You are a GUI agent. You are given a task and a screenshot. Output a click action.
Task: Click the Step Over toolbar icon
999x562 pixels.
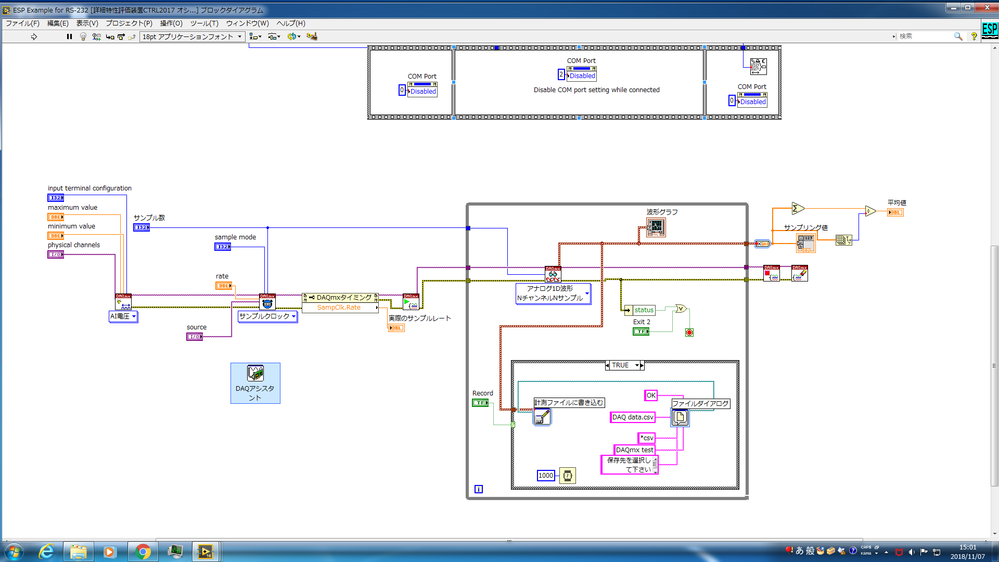pos(120,37)
